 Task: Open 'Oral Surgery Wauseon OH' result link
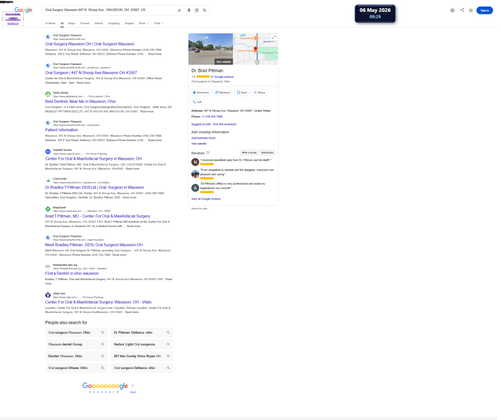(x=90, y=44)
